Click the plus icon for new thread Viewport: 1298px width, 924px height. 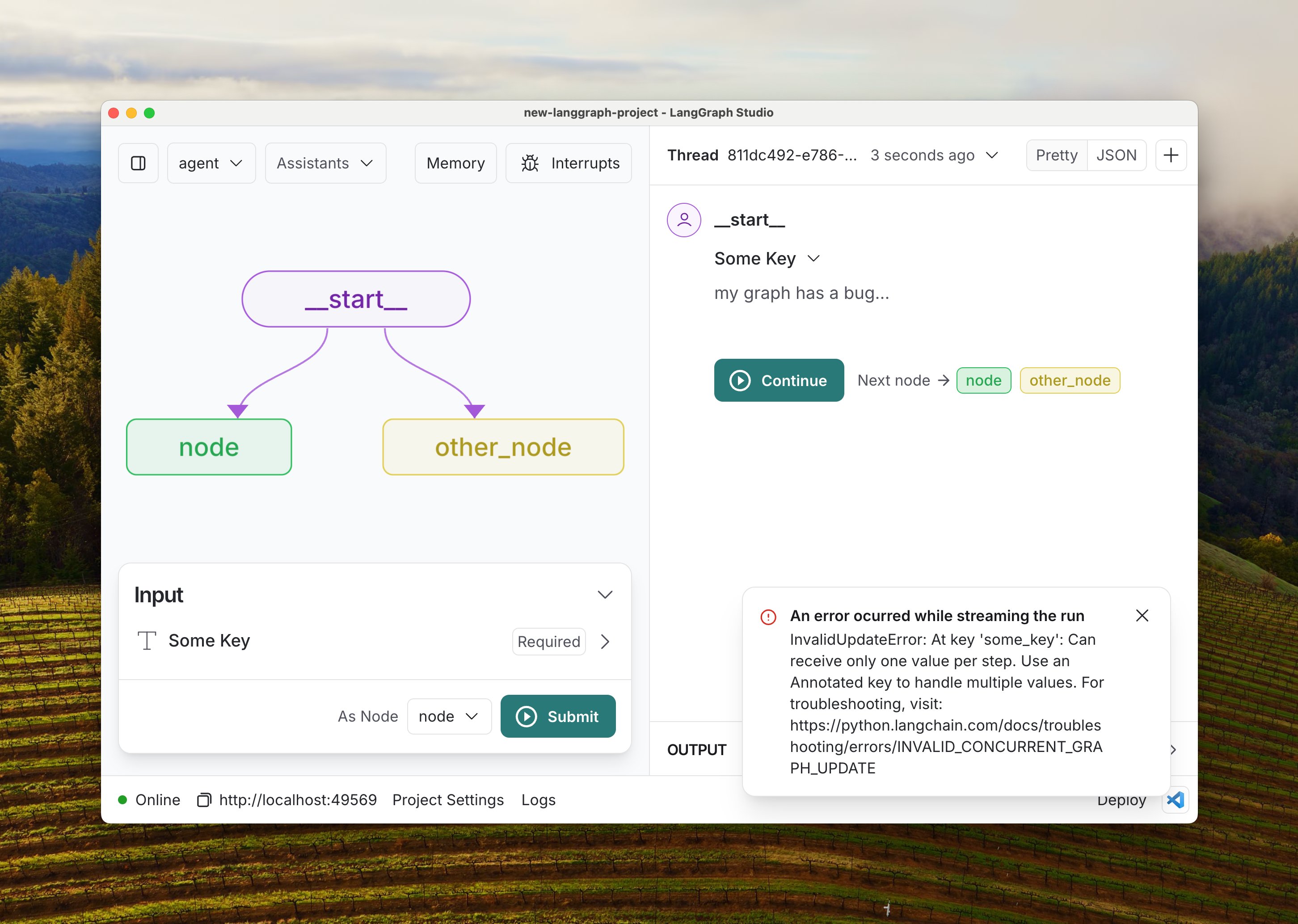(1171, 155)
